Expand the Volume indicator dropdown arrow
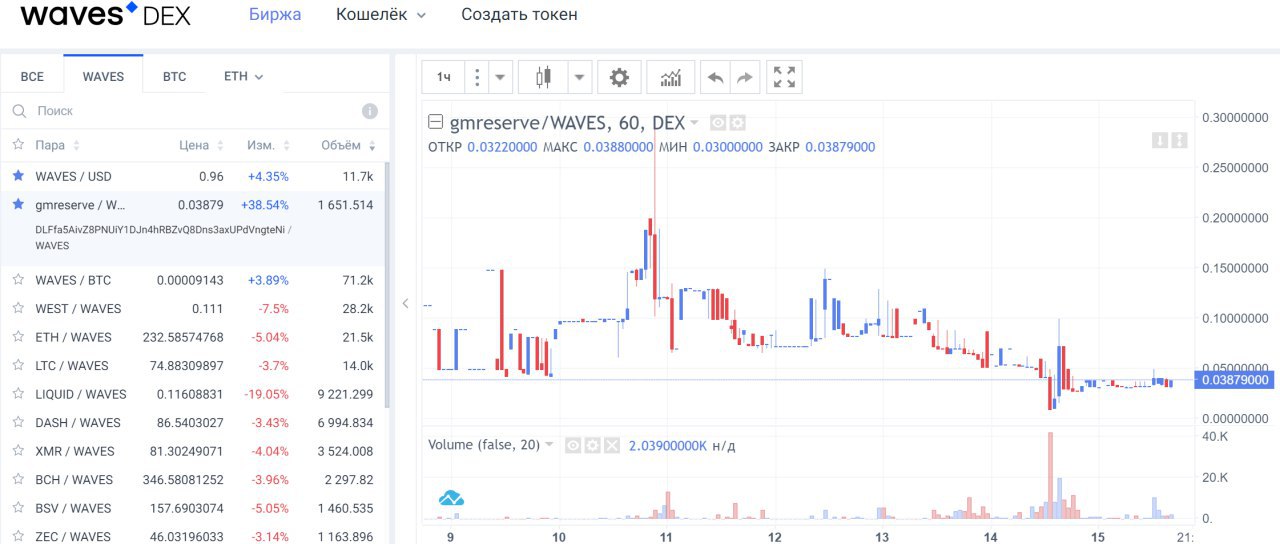 point(548,445)
